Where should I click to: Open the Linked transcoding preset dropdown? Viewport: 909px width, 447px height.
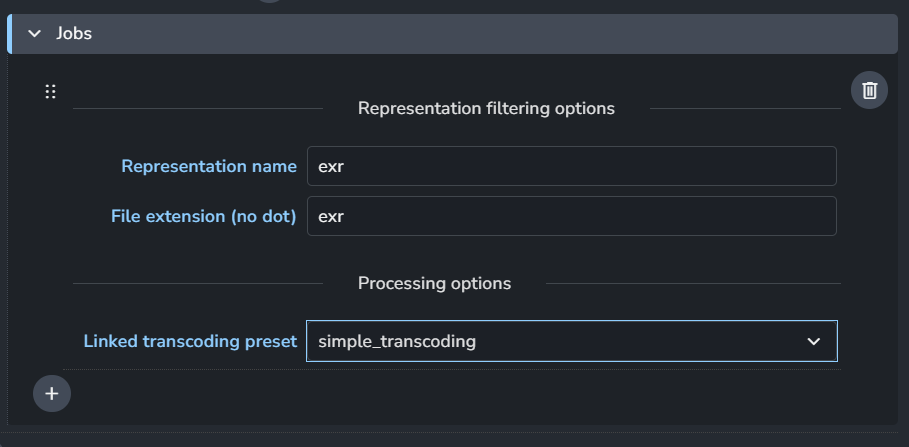[x=572, y=341]
